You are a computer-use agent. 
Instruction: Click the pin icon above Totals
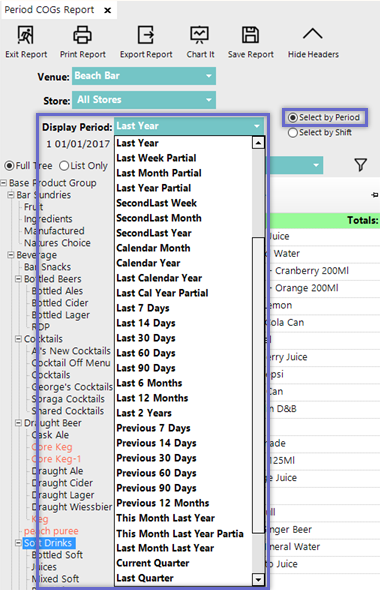[x=375, y=195]
